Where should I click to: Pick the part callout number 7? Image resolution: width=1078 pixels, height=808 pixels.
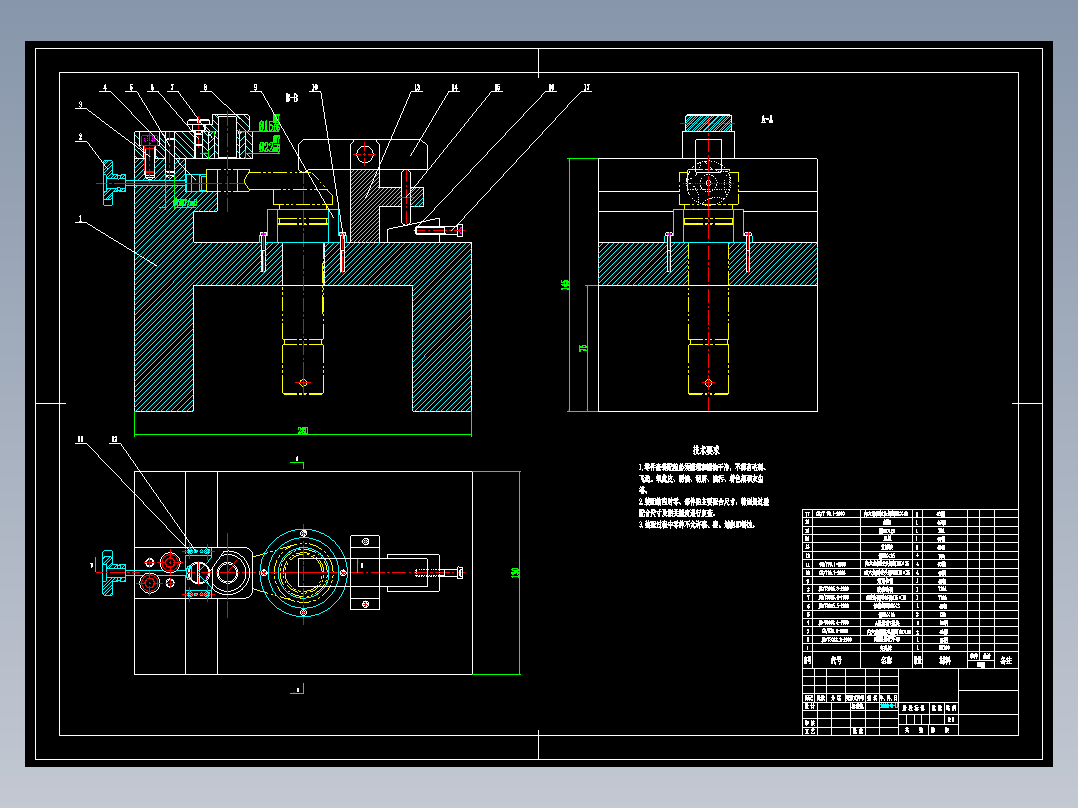173,87
